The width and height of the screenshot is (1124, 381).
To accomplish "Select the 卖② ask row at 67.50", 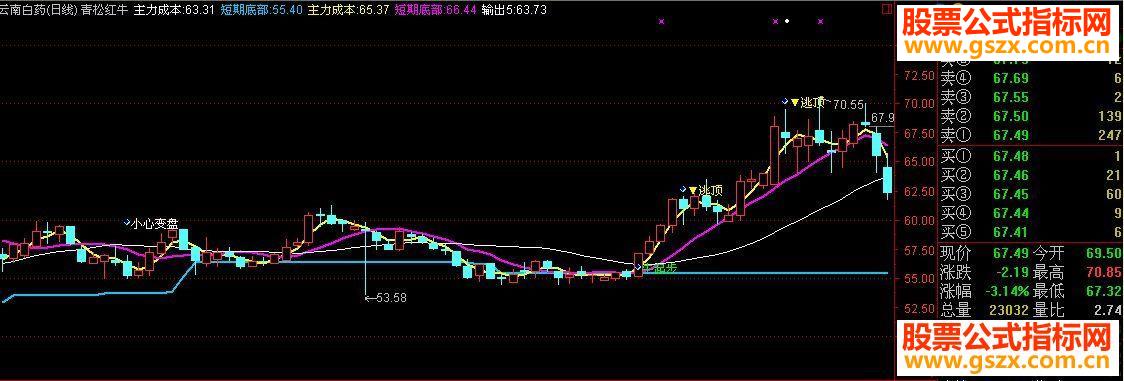I will coord(1031,117).
